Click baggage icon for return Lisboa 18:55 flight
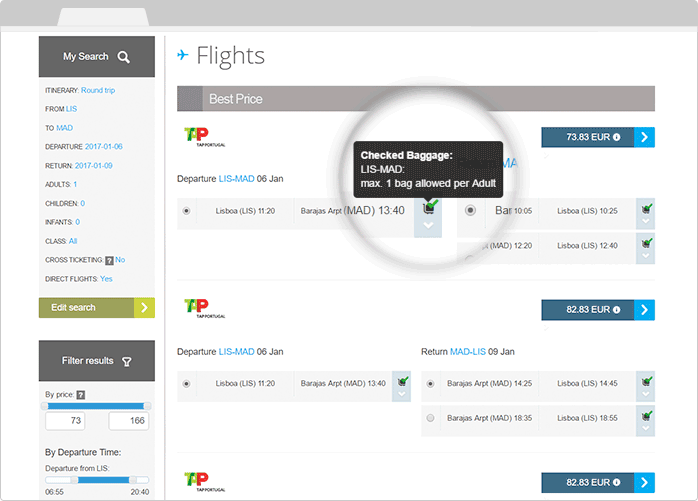698x501 pixels. coord(646,415)
